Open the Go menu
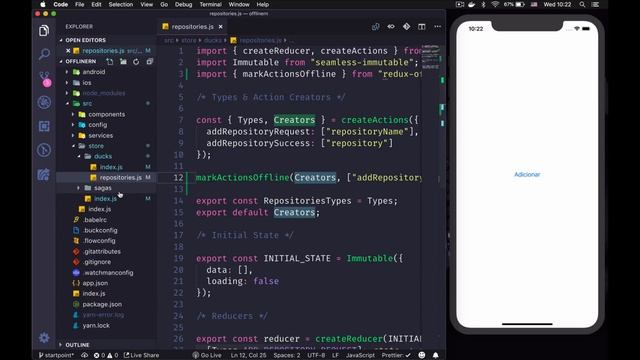The width and height of the screenshot is (640, 360). click(164, 4)
